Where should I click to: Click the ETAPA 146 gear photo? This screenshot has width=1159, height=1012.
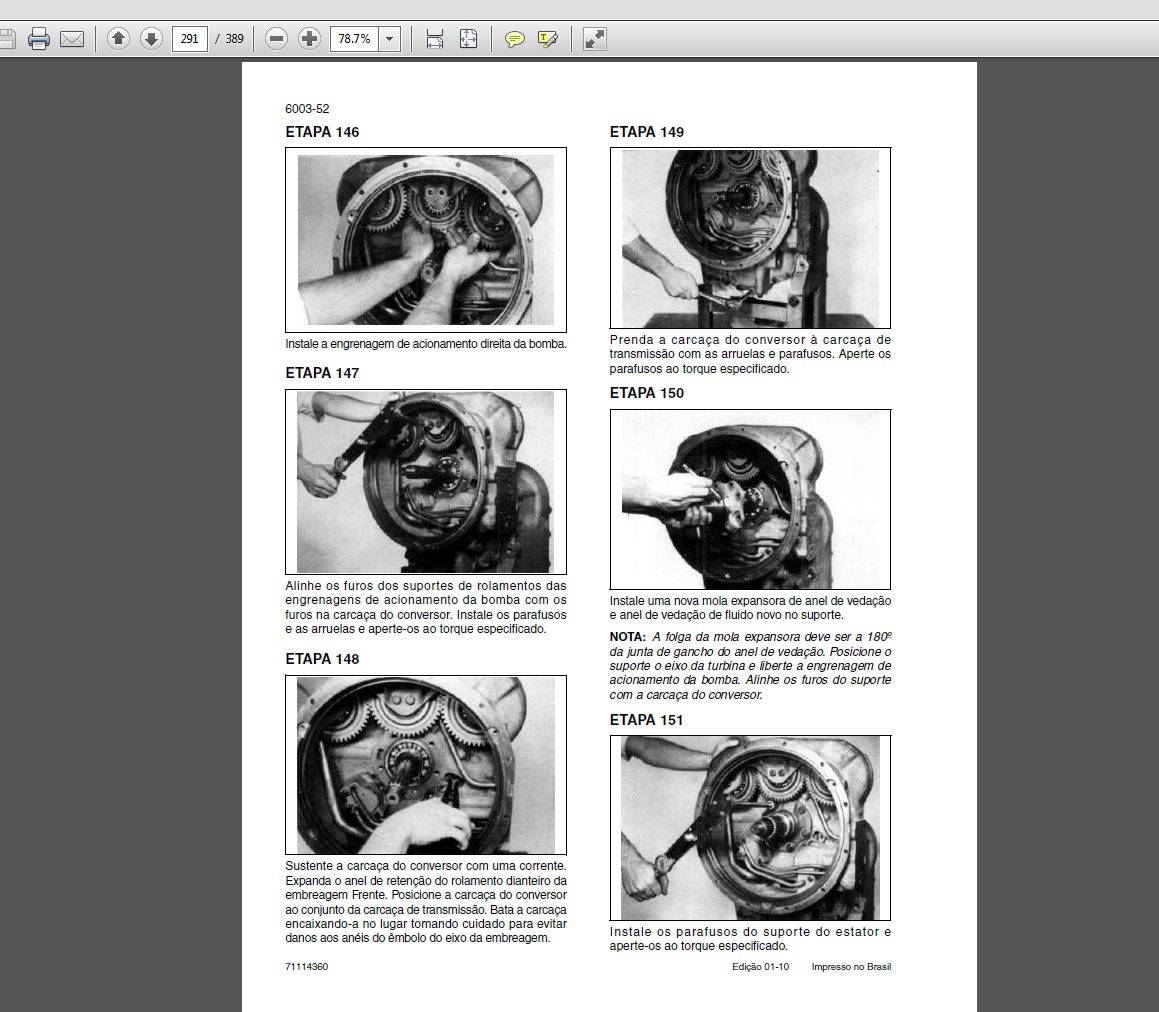426,240
